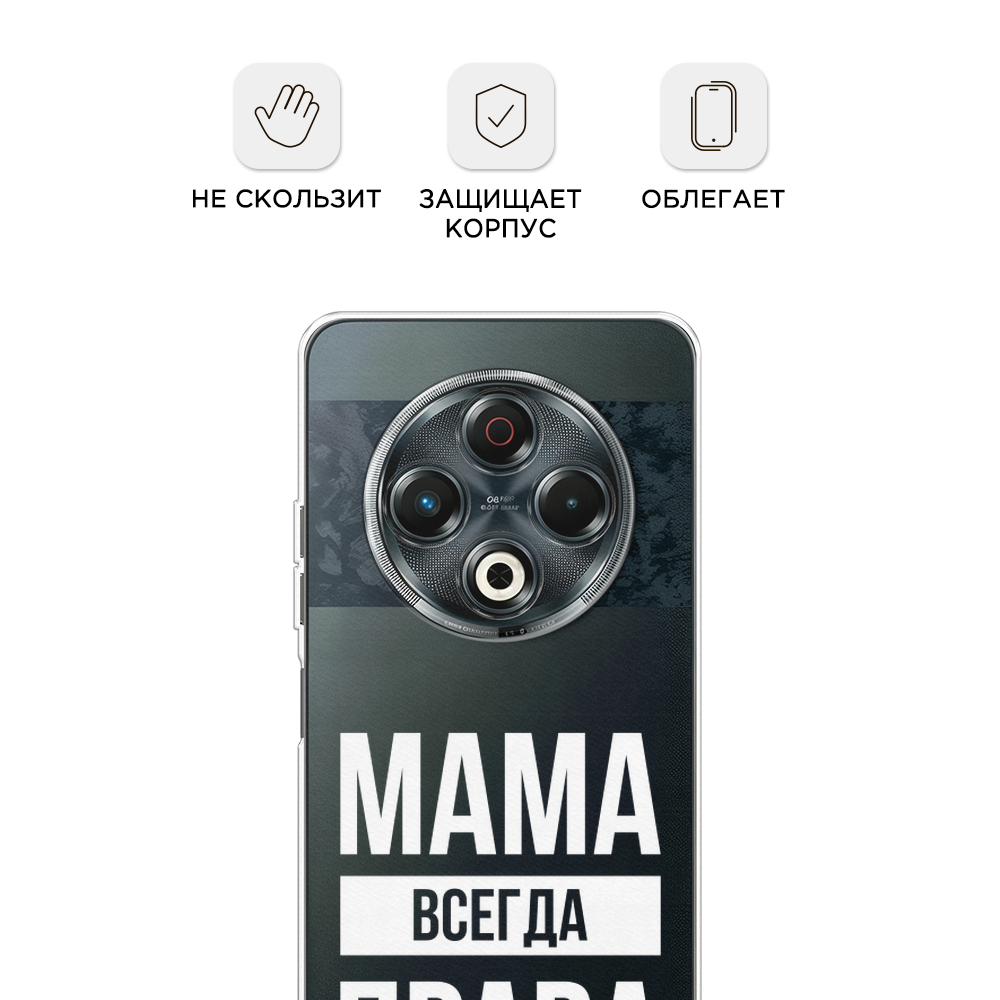Click the top camera lens with red ring
Screen dimensions: 1000x1000
(x=499, y=430)
